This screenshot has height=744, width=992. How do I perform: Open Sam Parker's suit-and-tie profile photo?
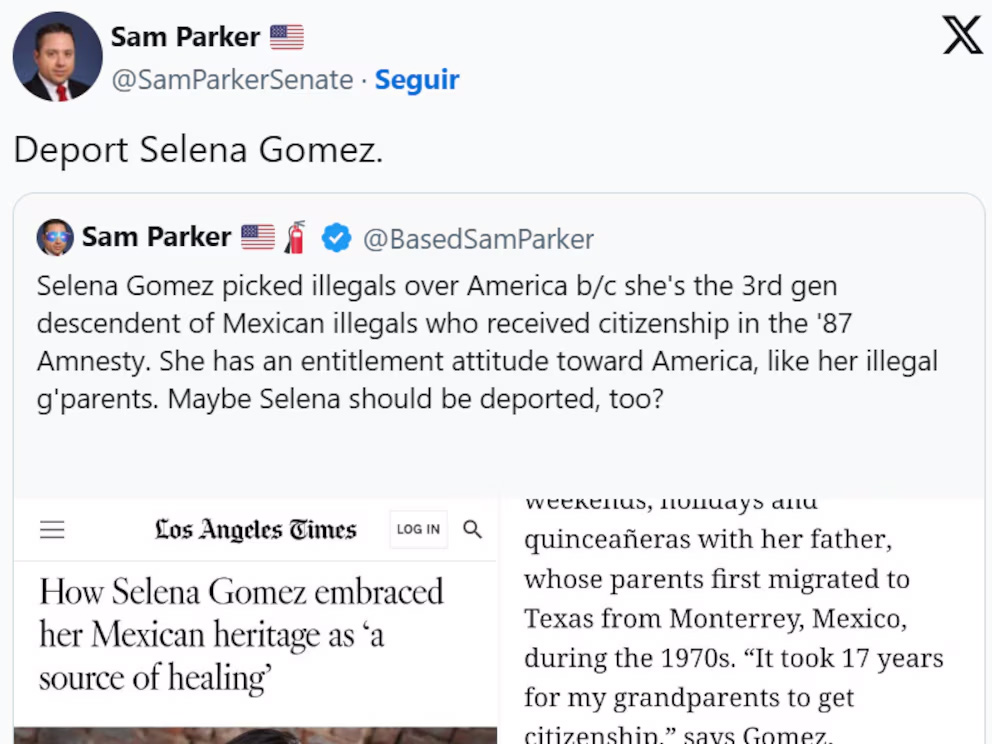[57, 57]
